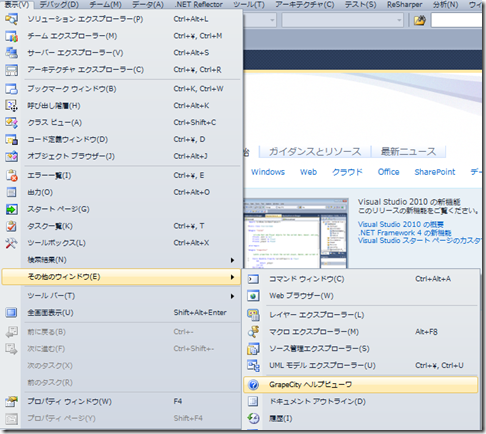Viewport: 486px width, 434px height.
Task: Click the Architecture Explorer icon
Action: [11, 70]
